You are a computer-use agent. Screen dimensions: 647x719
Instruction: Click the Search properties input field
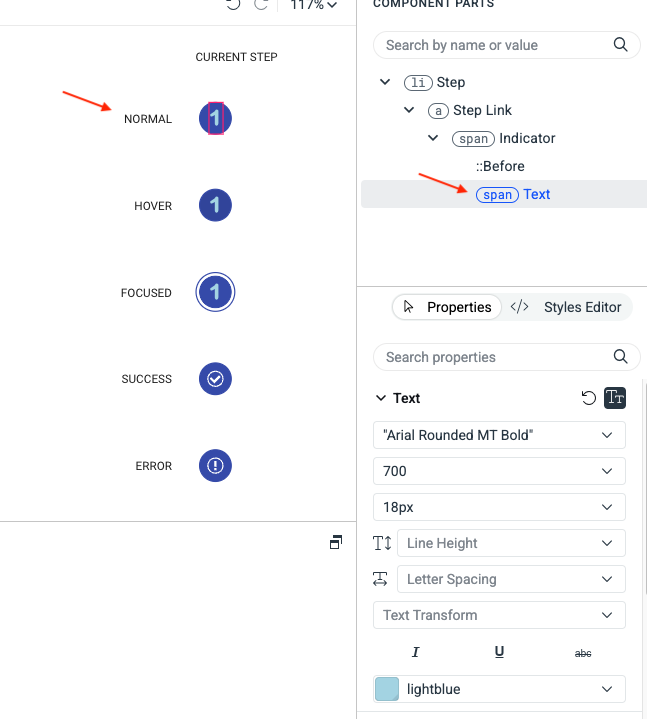(x=495, y=357)
